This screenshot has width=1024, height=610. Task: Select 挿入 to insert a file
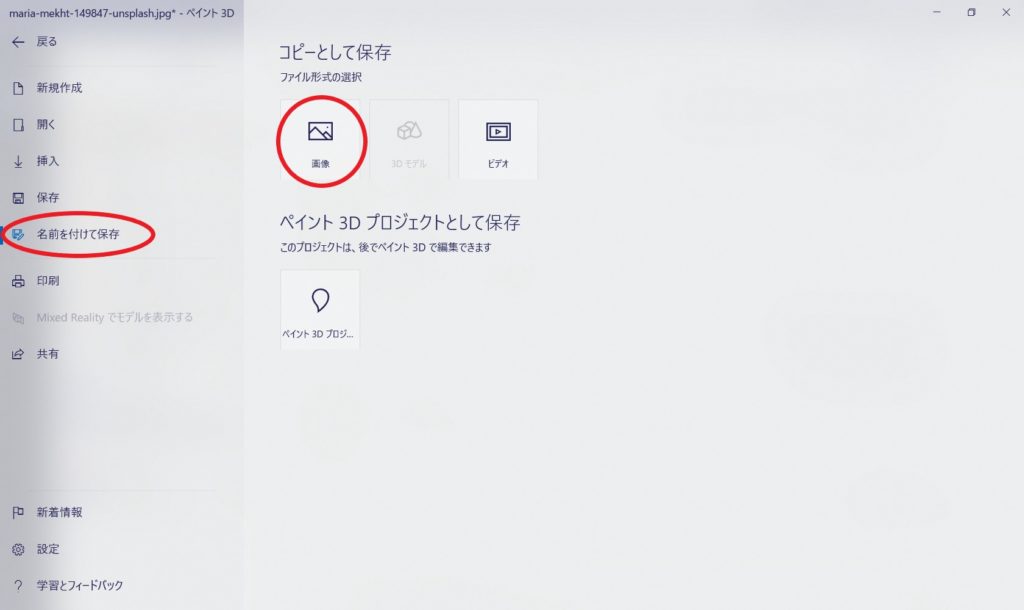tap(36, 161)
